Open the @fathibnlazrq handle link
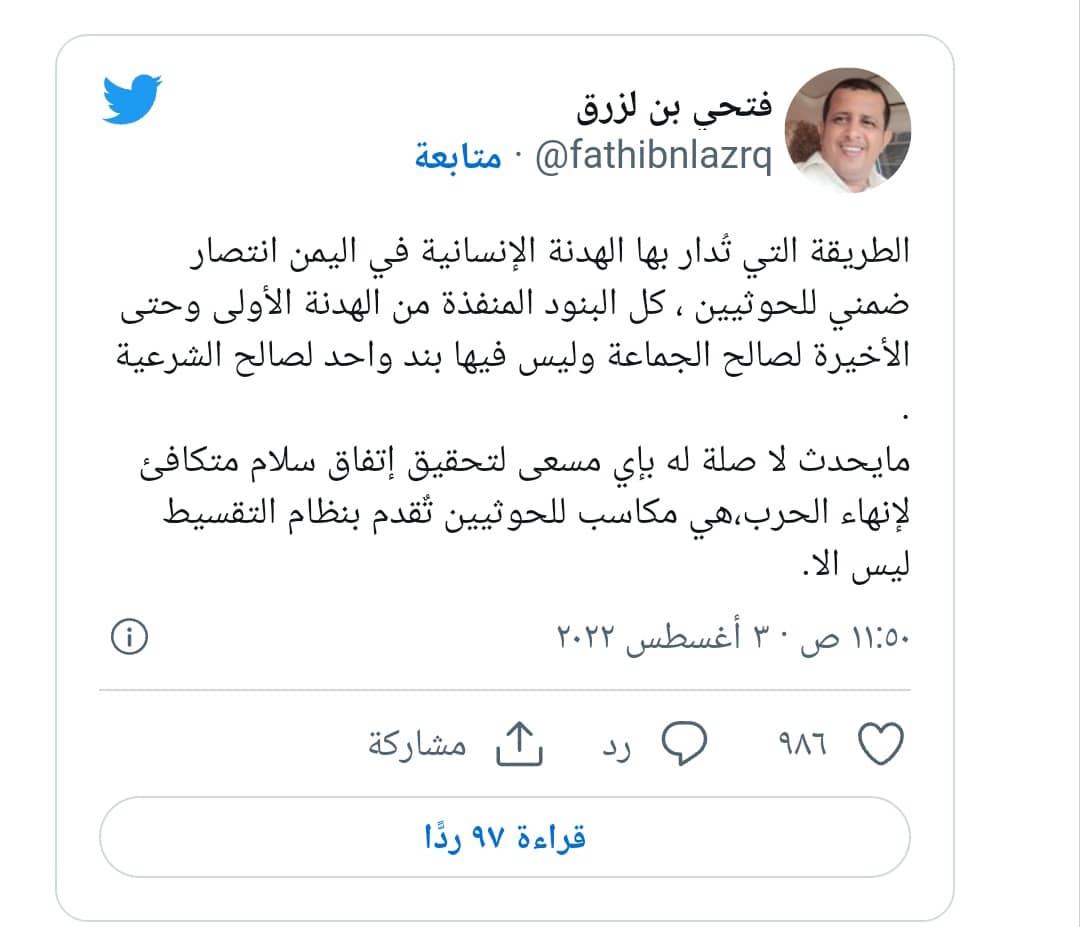Screen dimensions: 1080x927 click(654, 156)
